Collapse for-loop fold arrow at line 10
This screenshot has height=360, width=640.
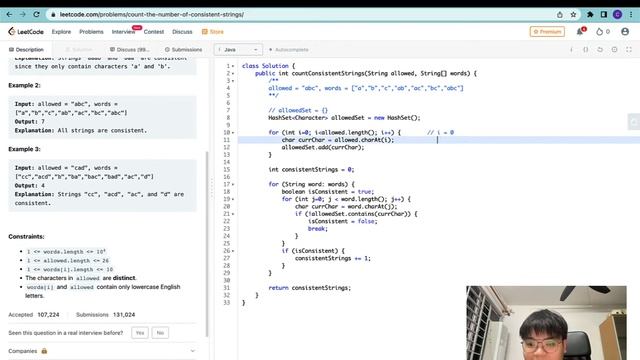point(233,132)
